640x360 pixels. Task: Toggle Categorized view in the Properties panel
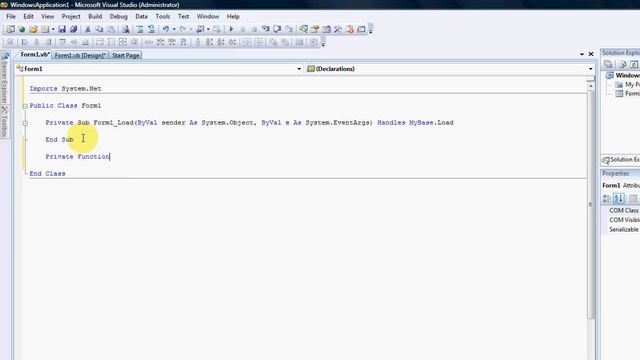607,199
